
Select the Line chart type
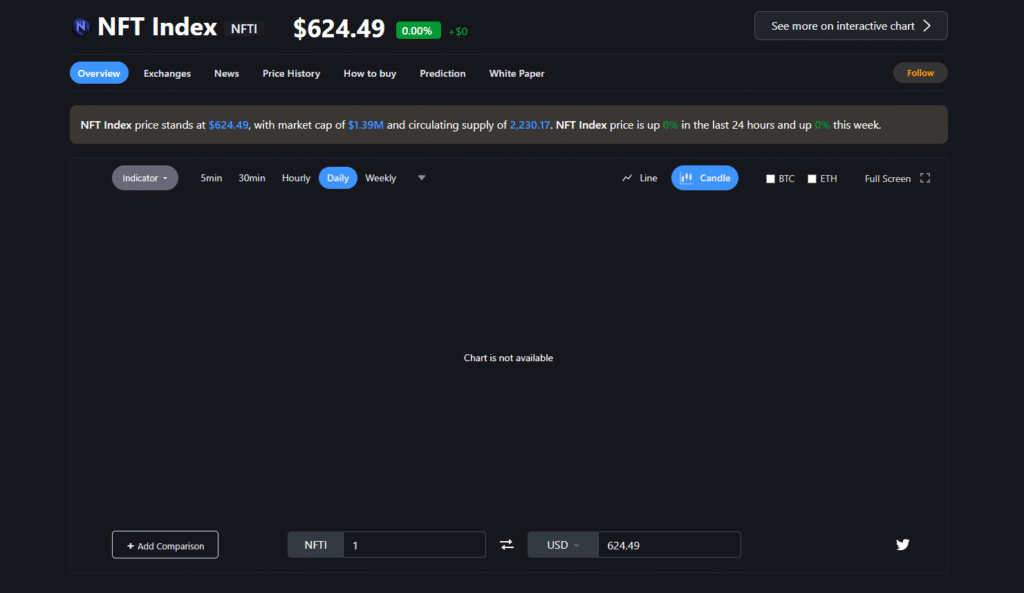[640, 178]
